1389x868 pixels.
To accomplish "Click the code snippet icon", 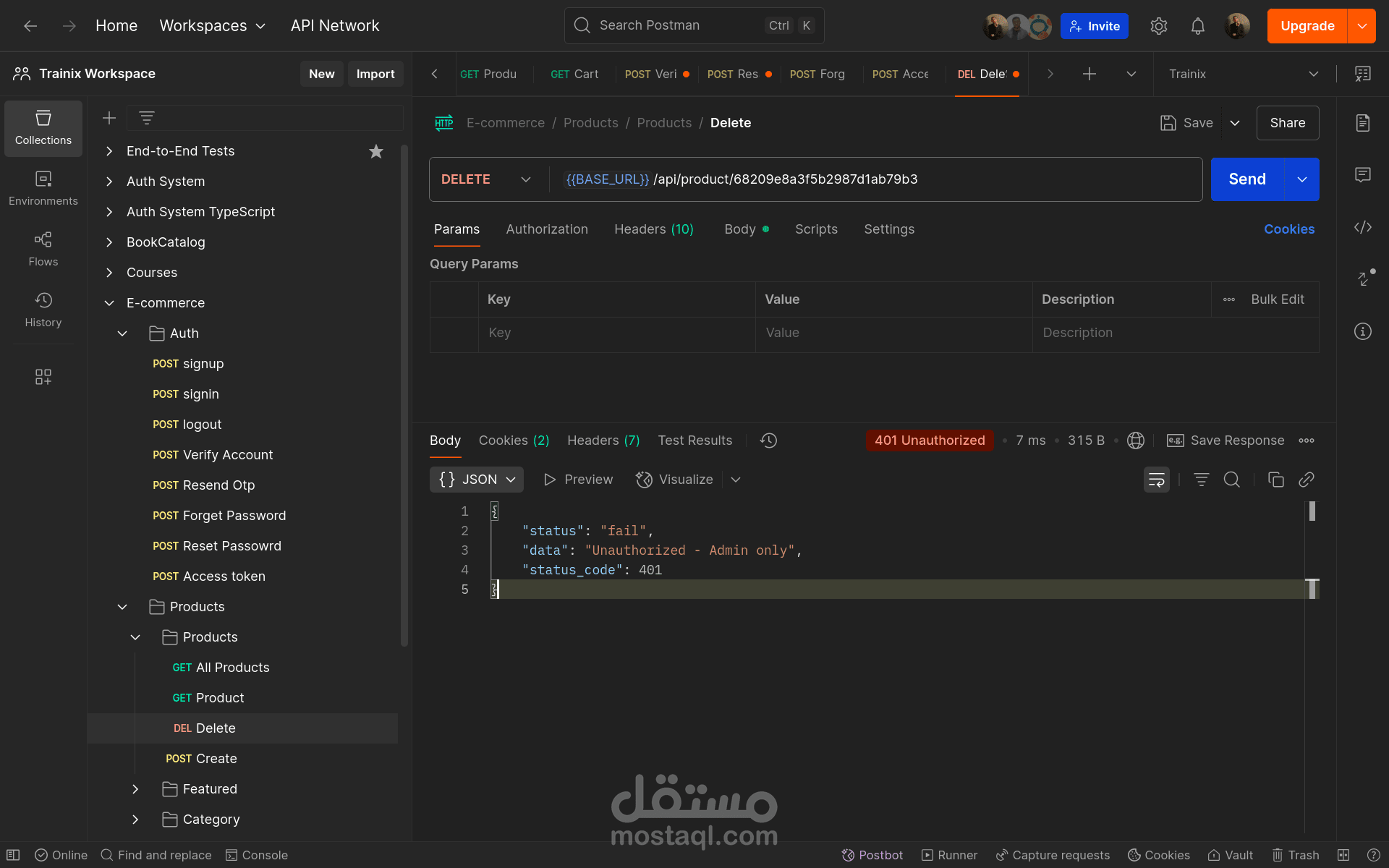I will (1362, 227).
